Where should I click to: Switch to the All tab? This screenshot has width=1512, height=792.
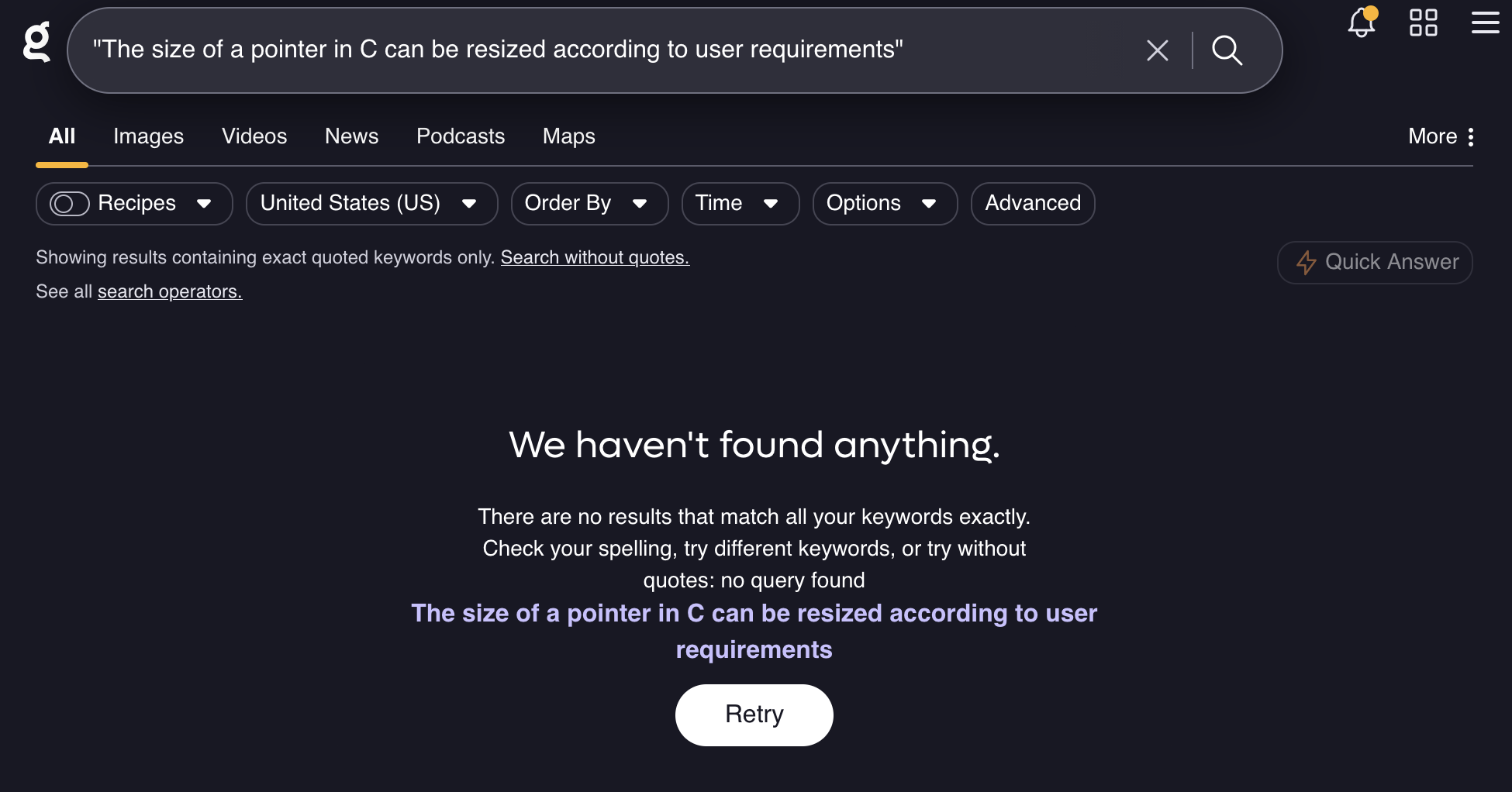(62, 136)
